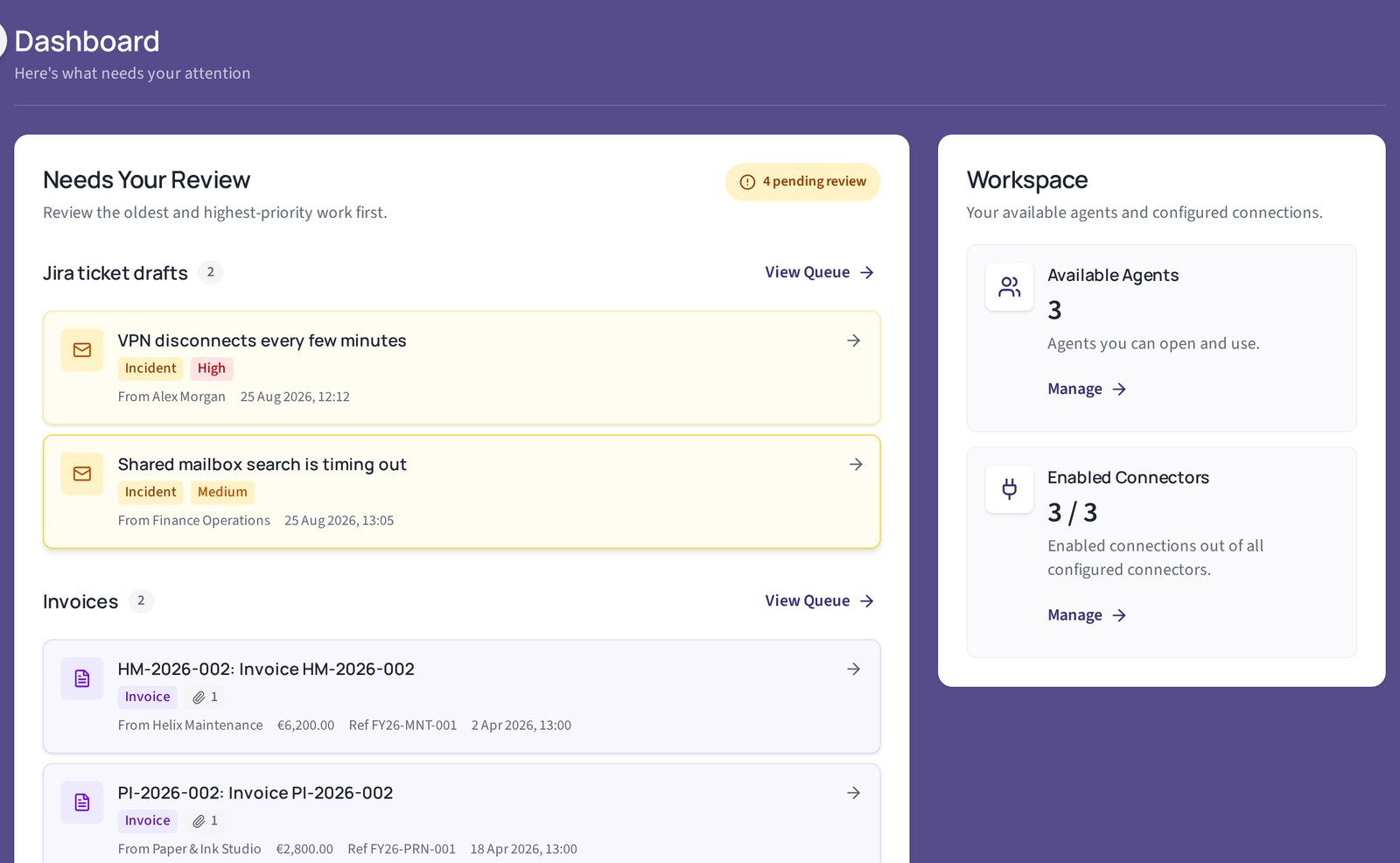Click the 'Jira ticket drafts' heading
The width and height of the screenshot is (1400, 863).
115,273
